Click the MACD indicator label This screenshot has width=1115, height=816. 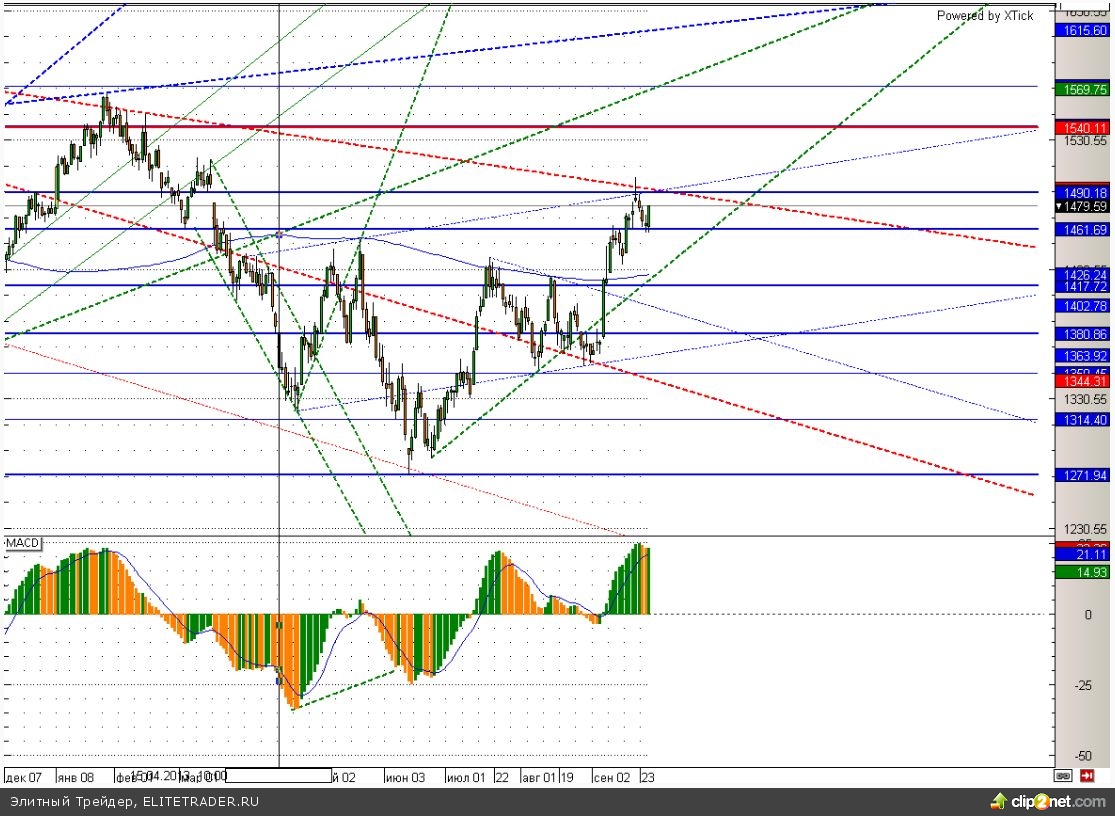pos(23,543)
